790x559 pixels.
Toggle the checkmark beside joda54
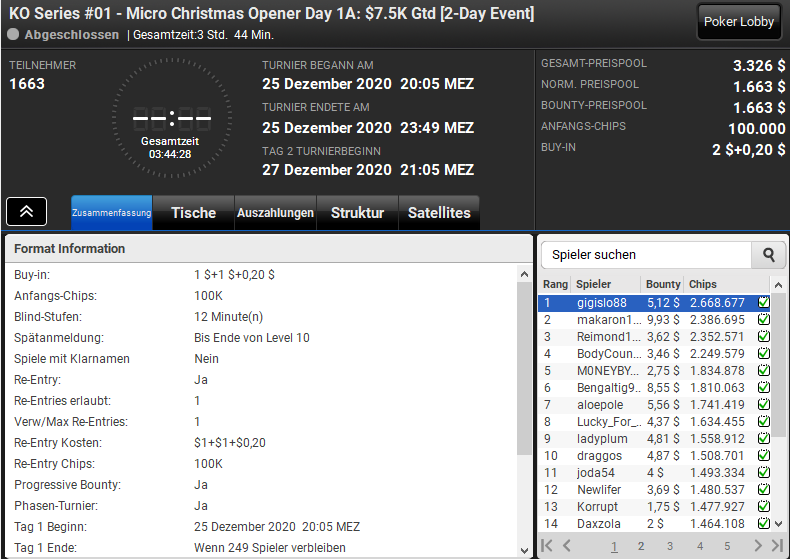pos(764,473)
